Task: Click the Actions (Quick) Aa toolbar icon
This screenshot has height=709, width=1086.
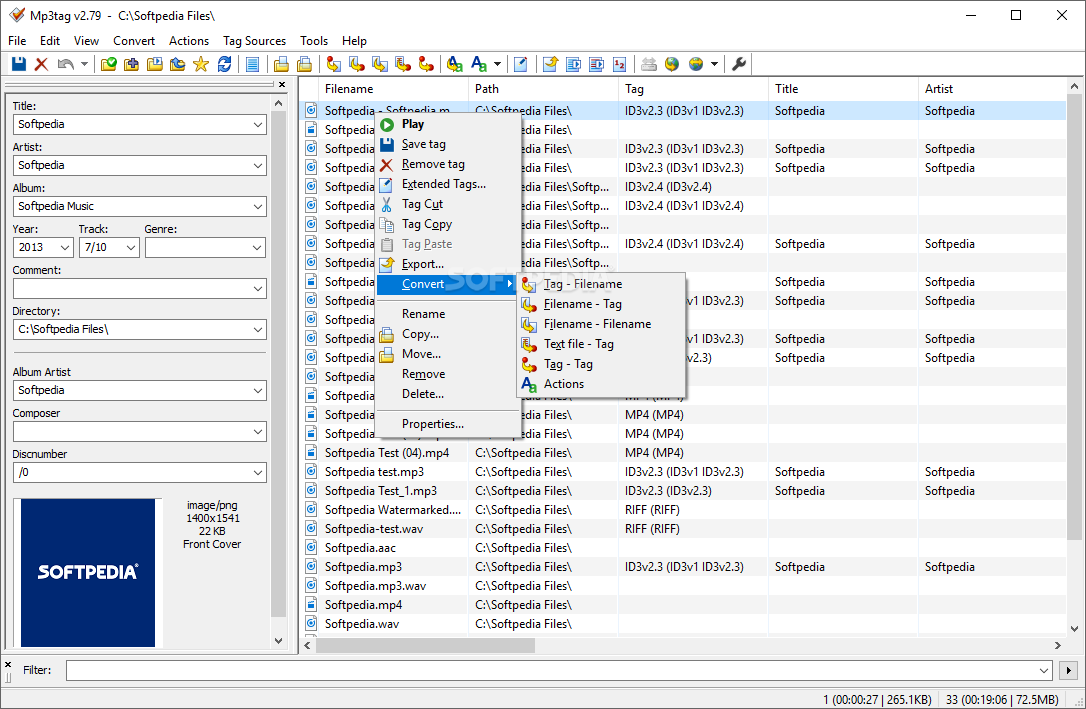Action: [x=479, y=64]
